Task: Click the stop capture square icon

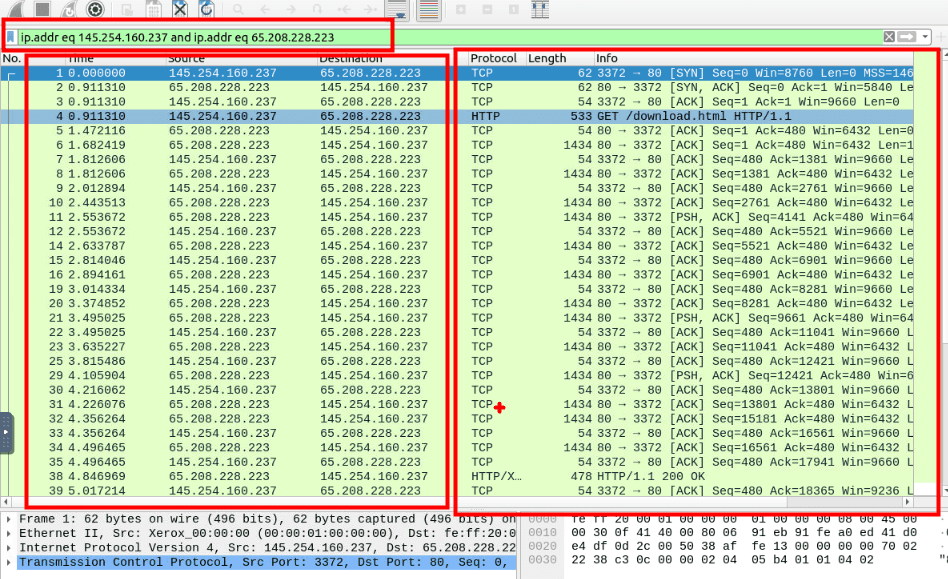Action: (43, 9)
